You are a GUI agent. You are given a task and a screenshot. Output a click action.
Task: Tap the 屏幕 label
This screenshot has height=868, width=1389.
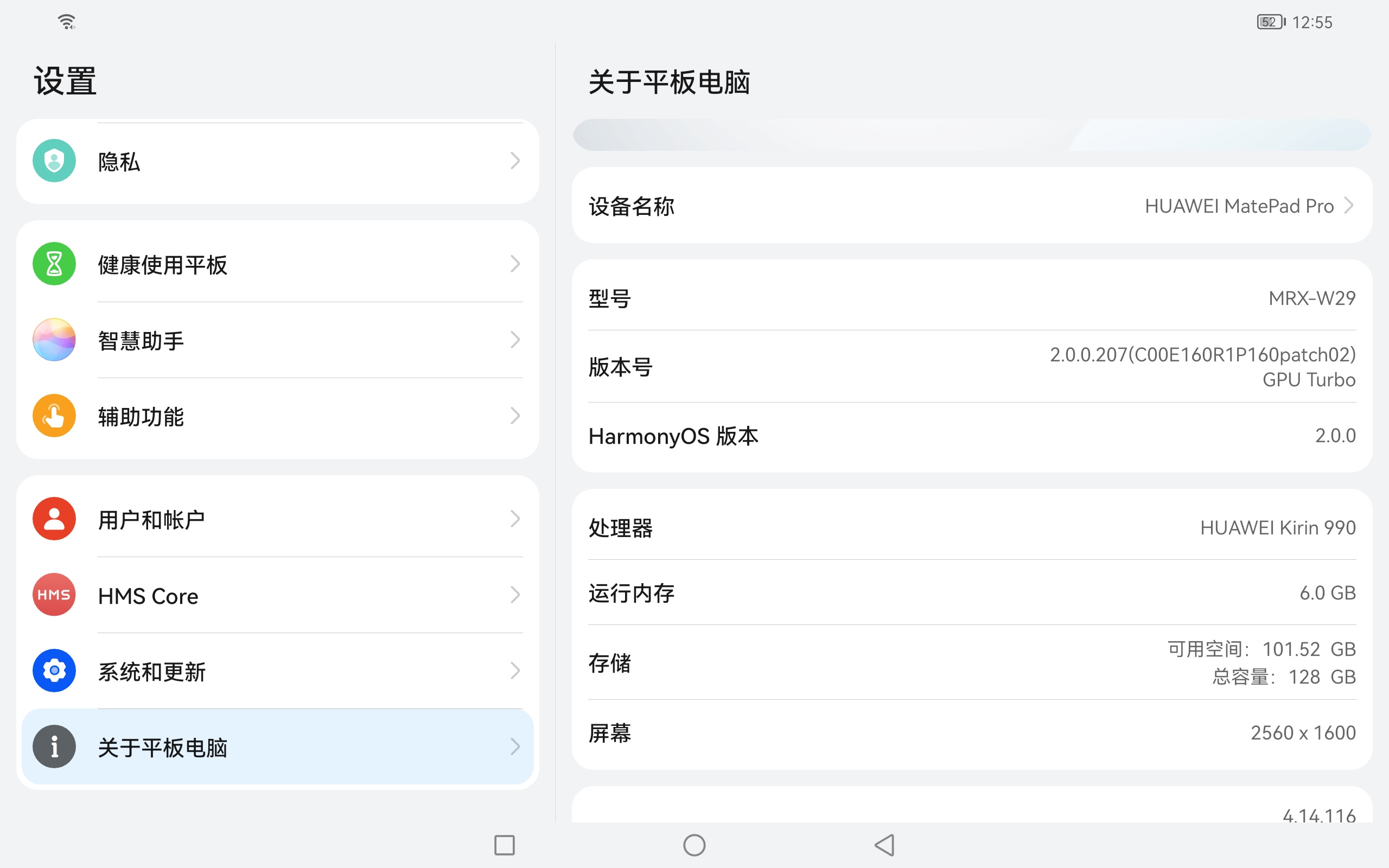[609, 733]
